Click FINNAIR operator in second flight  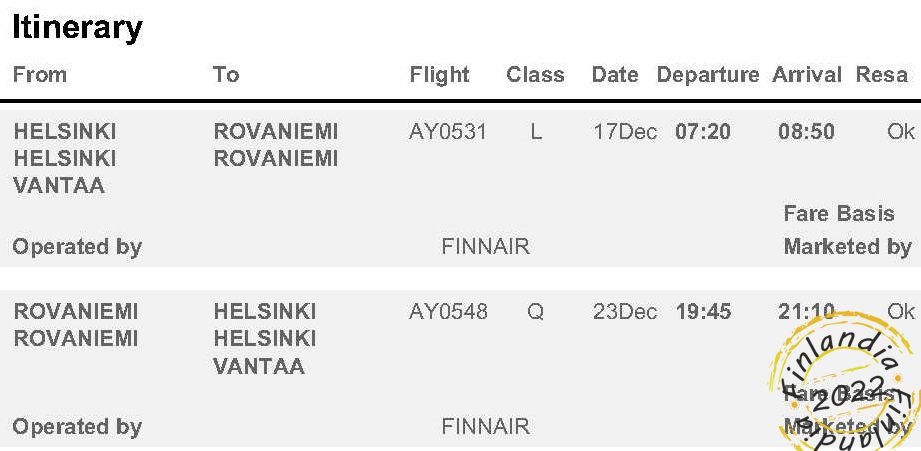(485, 426)
